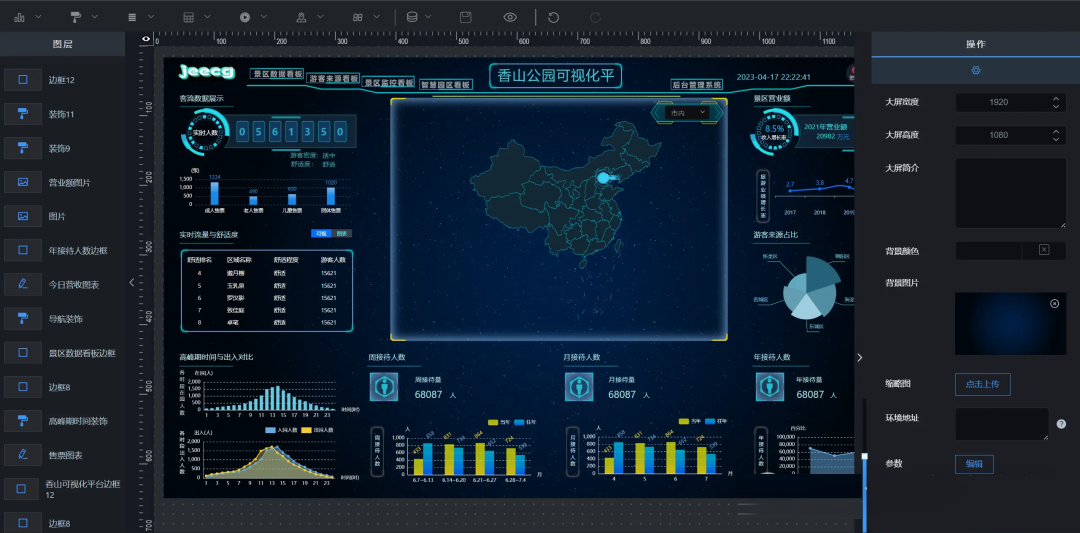Select the 操作 tab in right panel
This screenshot has height=533, width=1080.
coord(975,44)
